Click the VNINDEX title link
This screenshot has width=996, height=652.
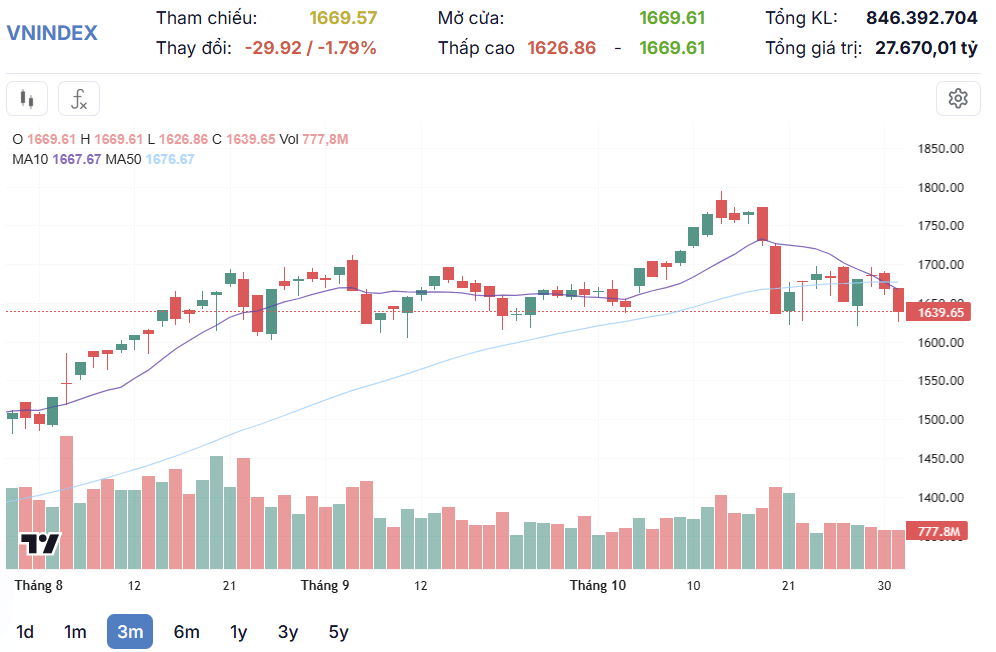pos(52,32)
